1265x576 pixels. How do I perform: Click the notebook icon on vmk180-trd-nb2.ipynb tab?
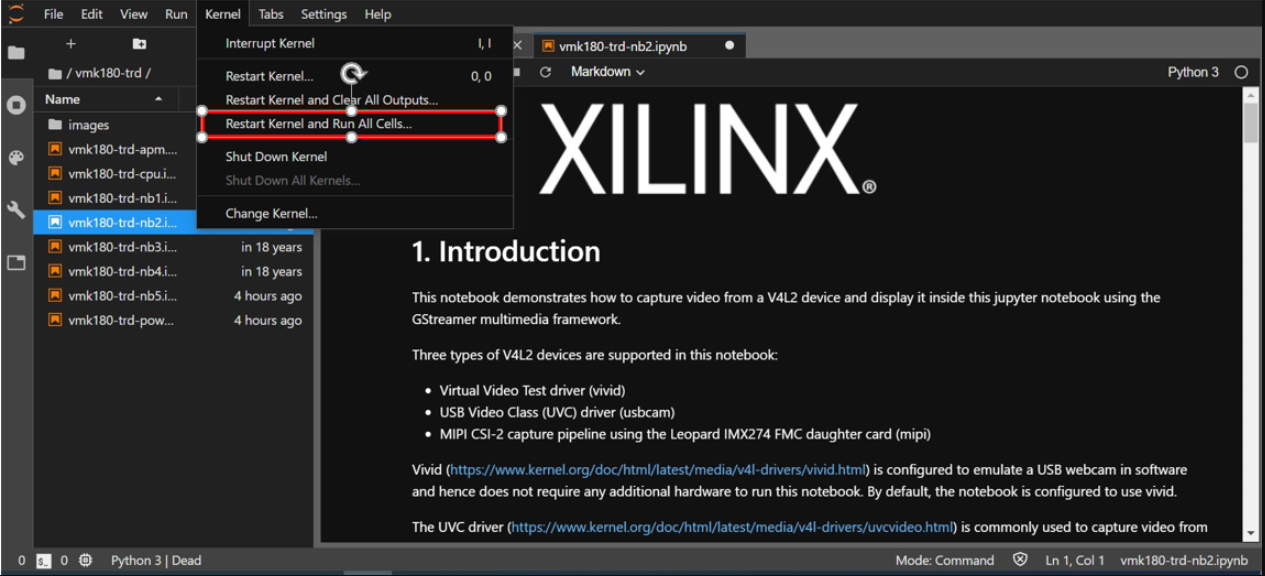coord(547,46)
